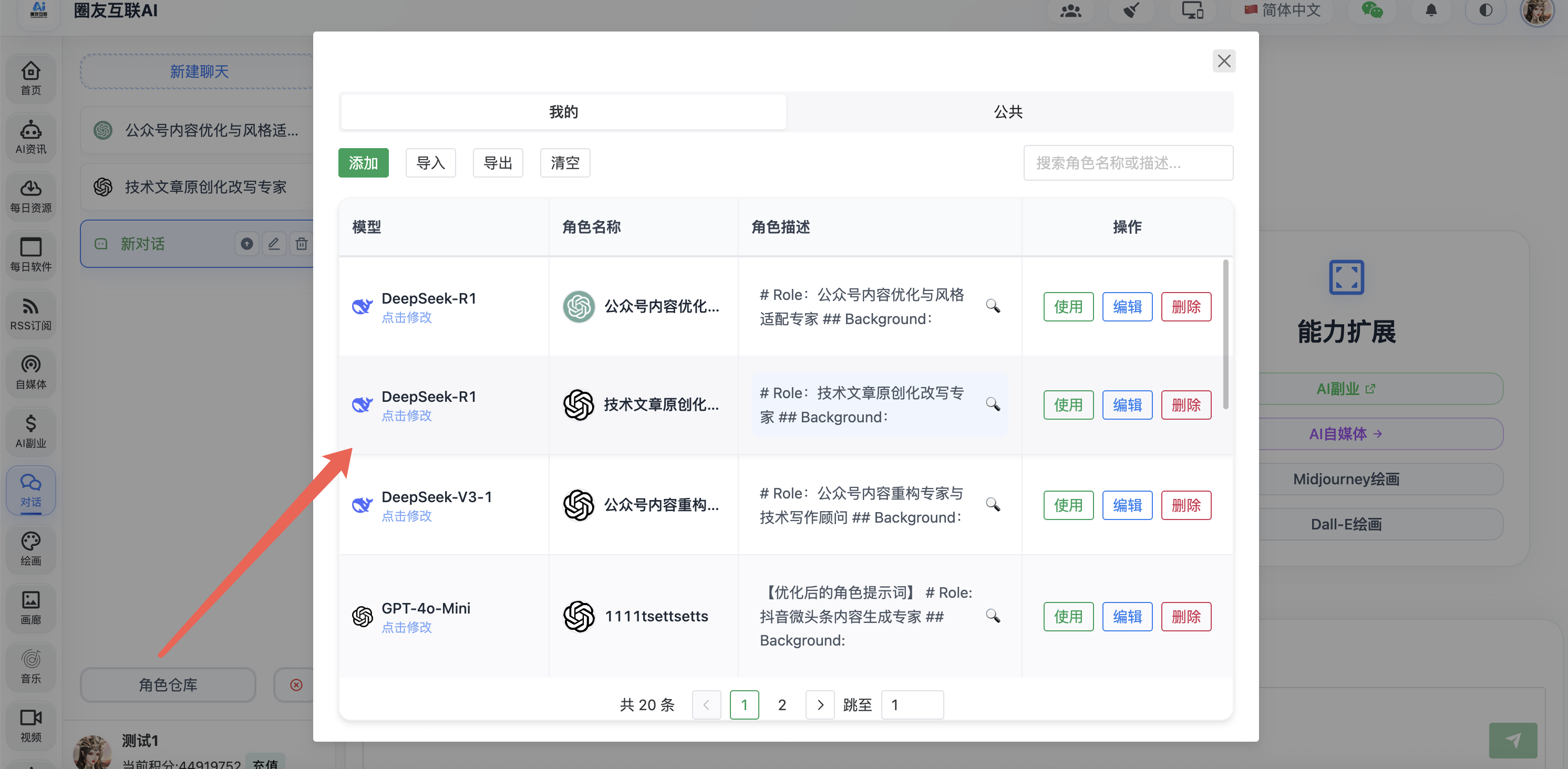
Task: Click 删除 for 1111tsettsetts role
Action: (x=1186, y=617)
